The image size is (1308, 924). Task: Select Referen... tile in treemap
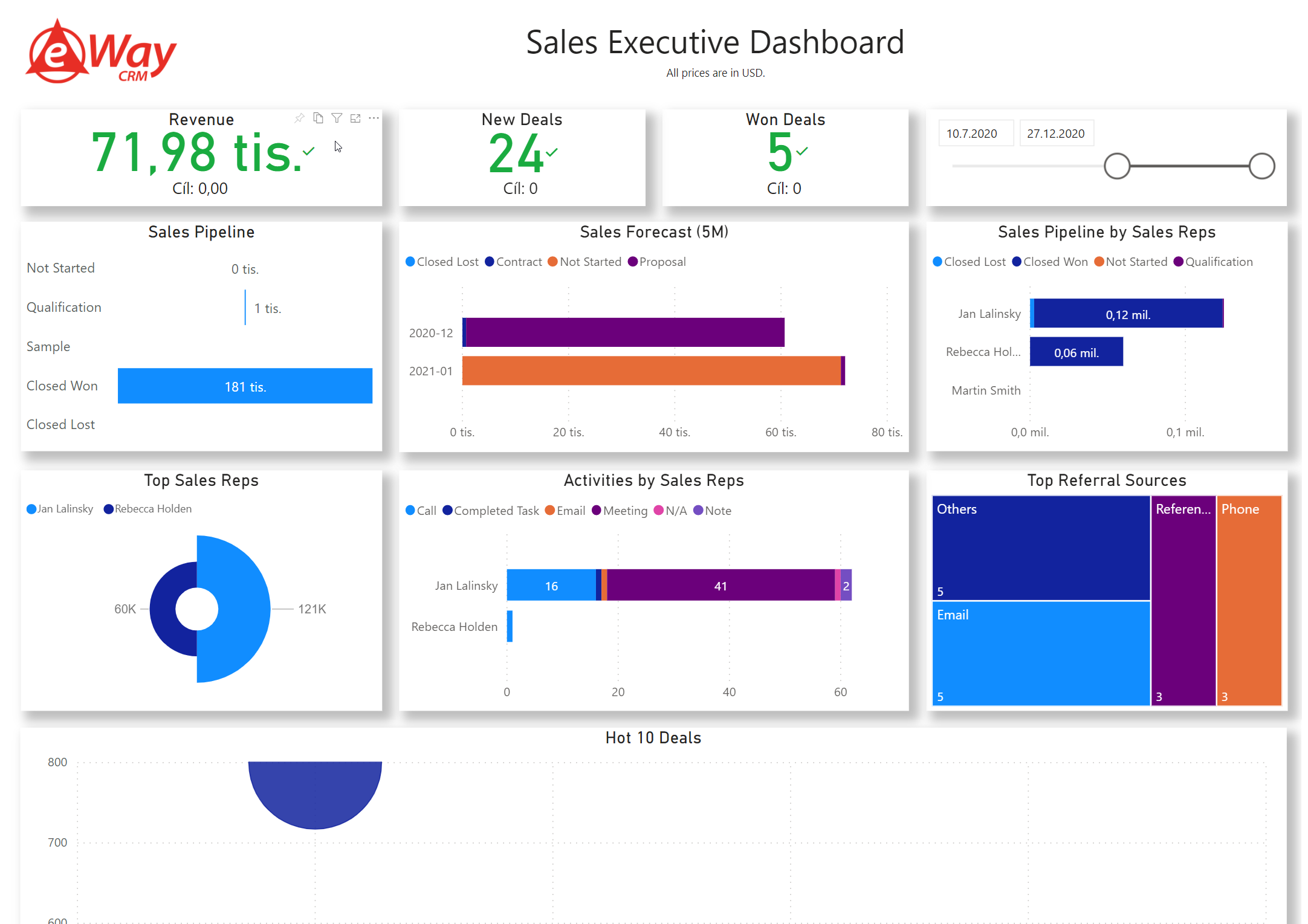(x=1183, y=601)
